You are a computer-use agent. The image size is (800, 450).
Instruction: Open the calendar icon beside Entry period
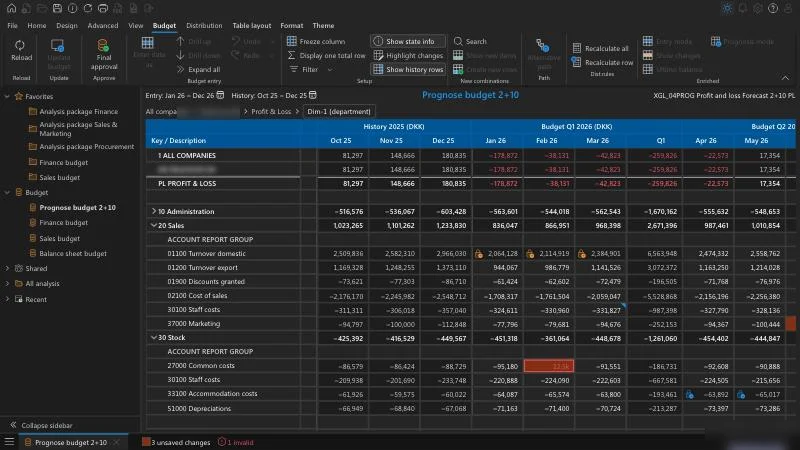point(220,95)
